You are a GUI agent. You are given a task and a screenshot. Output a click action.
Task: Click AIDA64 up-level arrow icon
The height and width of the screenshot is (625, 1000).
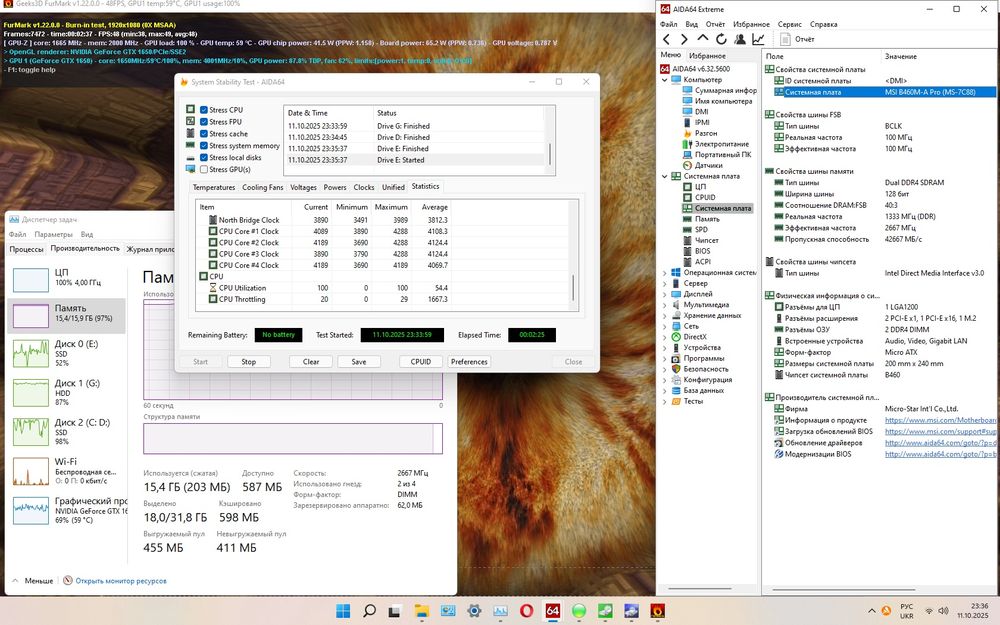point(703,39)
